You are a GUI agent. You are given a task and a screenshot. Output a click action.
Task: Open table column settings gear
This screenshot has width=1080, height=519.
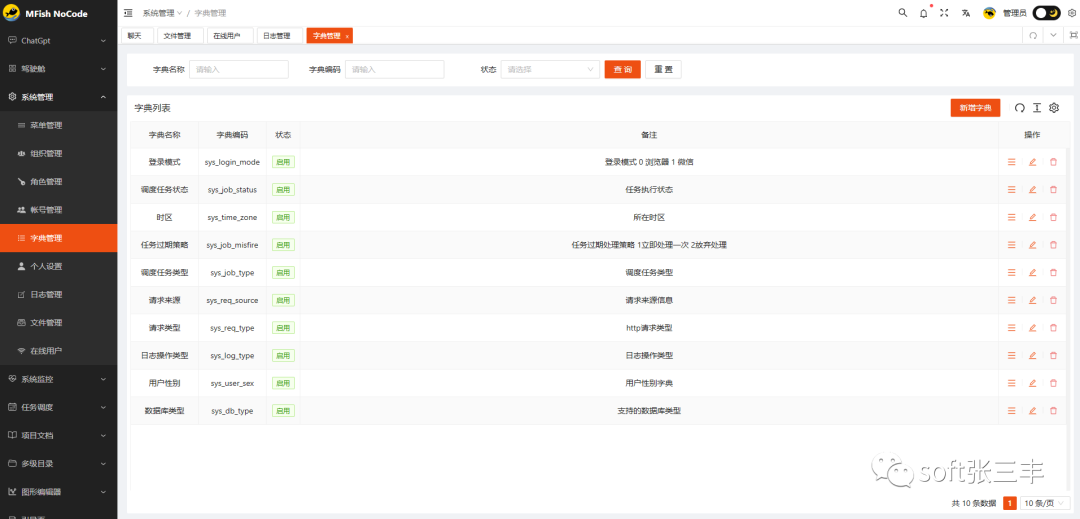click(1054, 108)
